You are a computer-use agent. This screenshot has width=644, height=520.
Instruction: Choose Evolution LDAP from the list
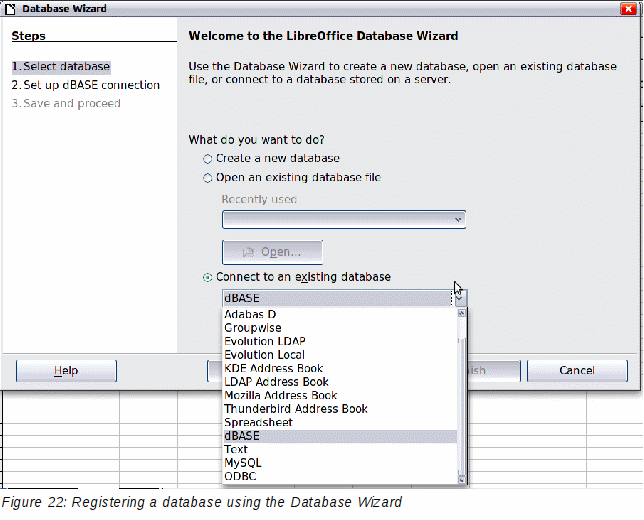[340, 341]
